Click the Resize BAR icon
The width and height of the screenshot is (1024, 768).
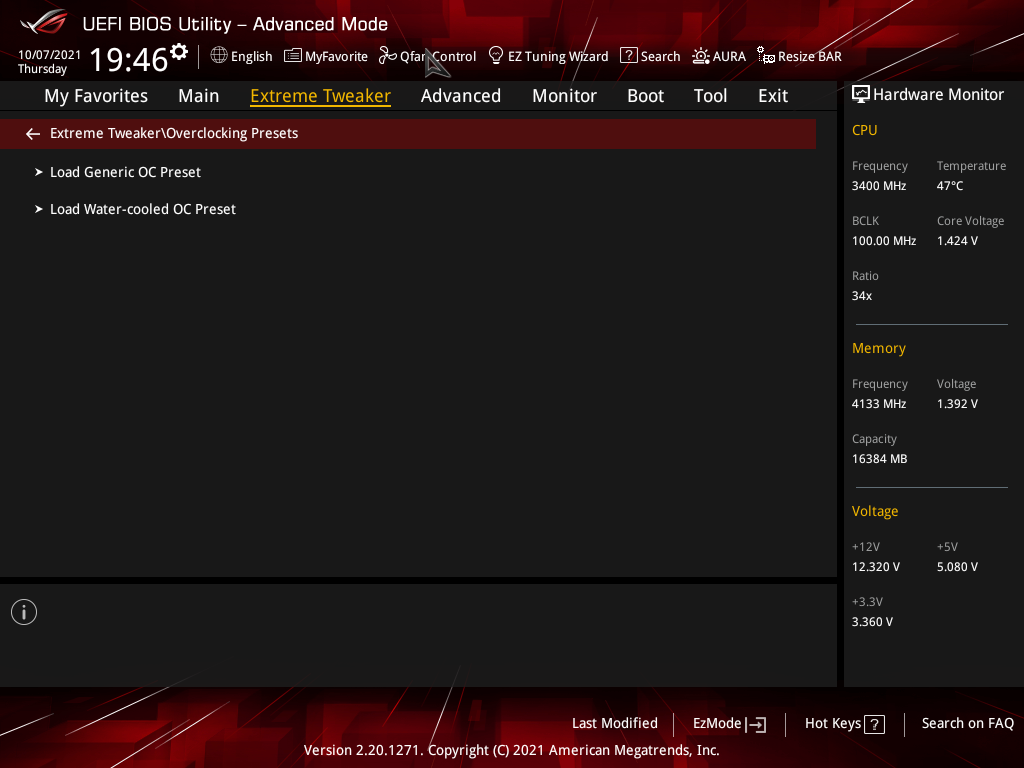[765, 56]
